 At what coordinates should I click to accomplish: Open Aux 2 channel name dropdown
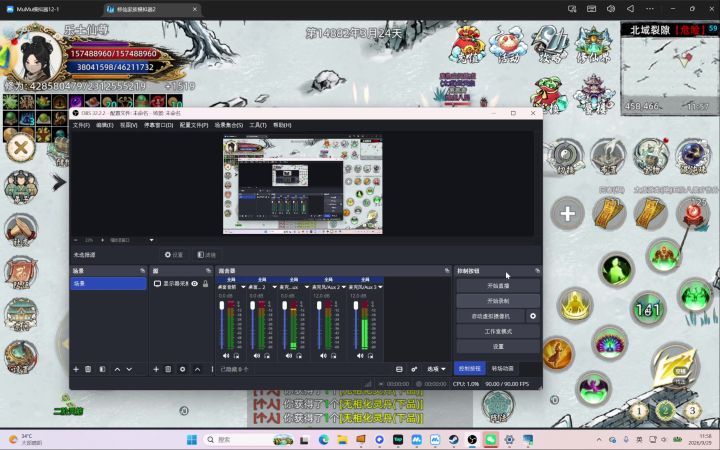point(343,287)
